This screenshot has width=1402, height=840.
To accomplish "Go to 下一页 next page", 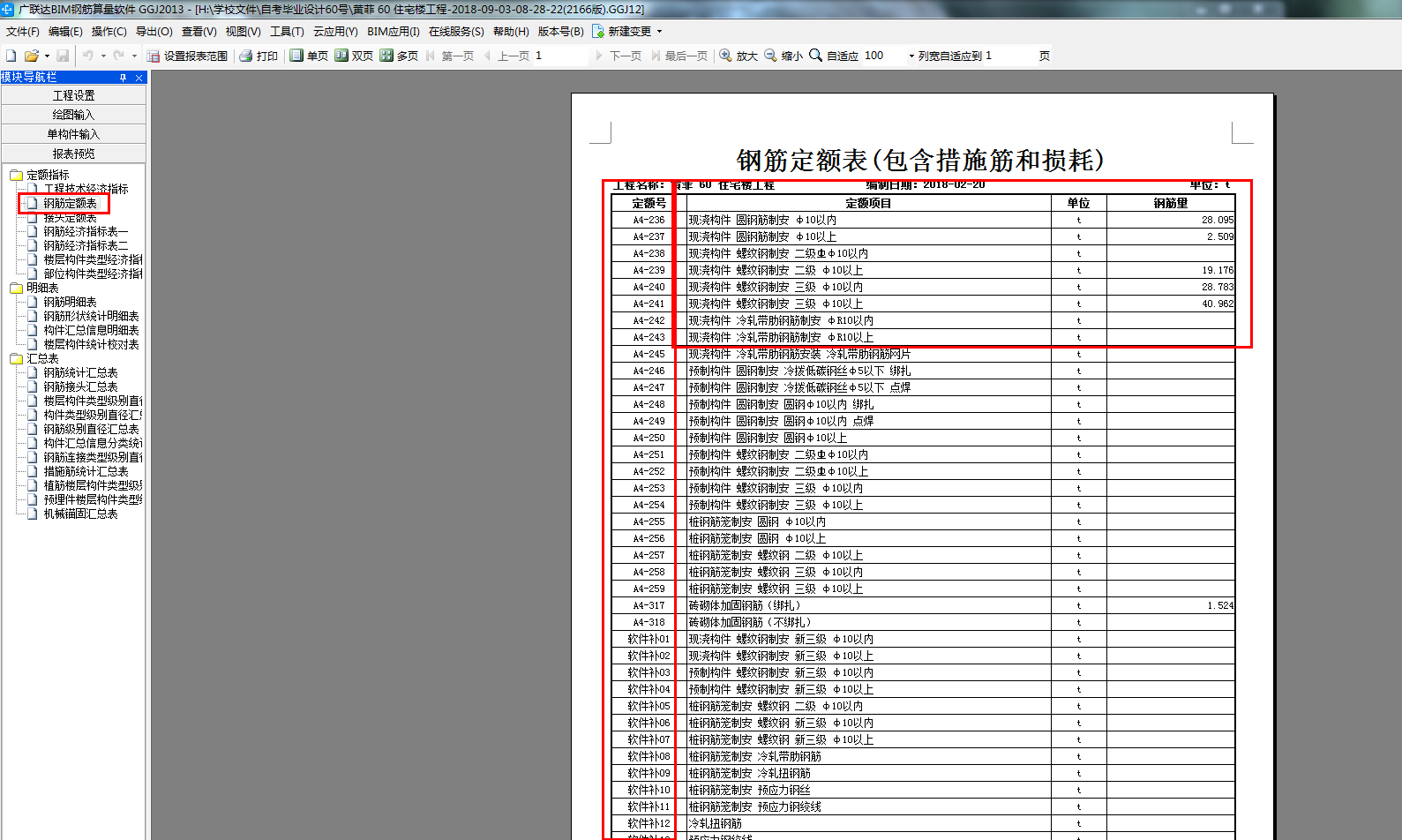I will click(618, 56).
